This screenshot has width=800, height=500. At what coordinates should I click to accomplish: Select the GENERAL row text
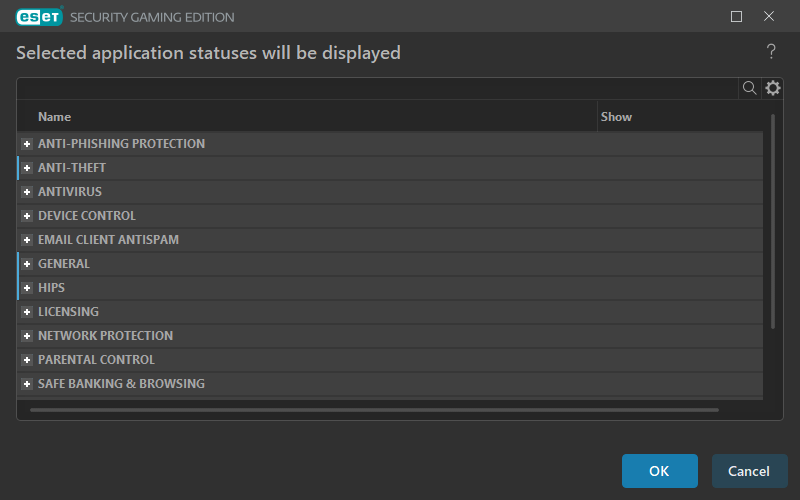[64, 264]
